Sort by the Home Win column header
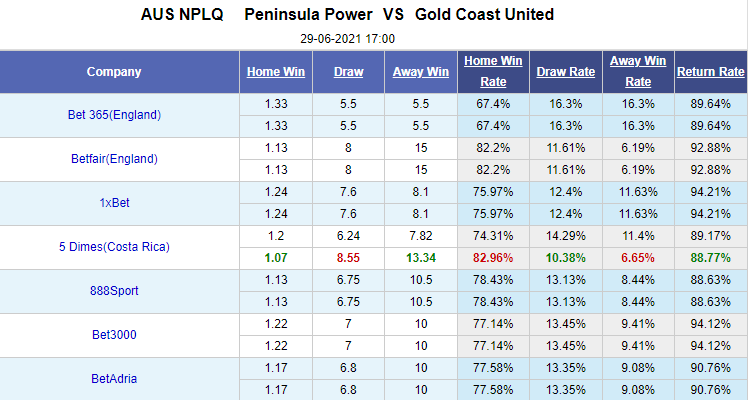The height and width of the screenshot is (400, 749). click(x=276, y=72)
